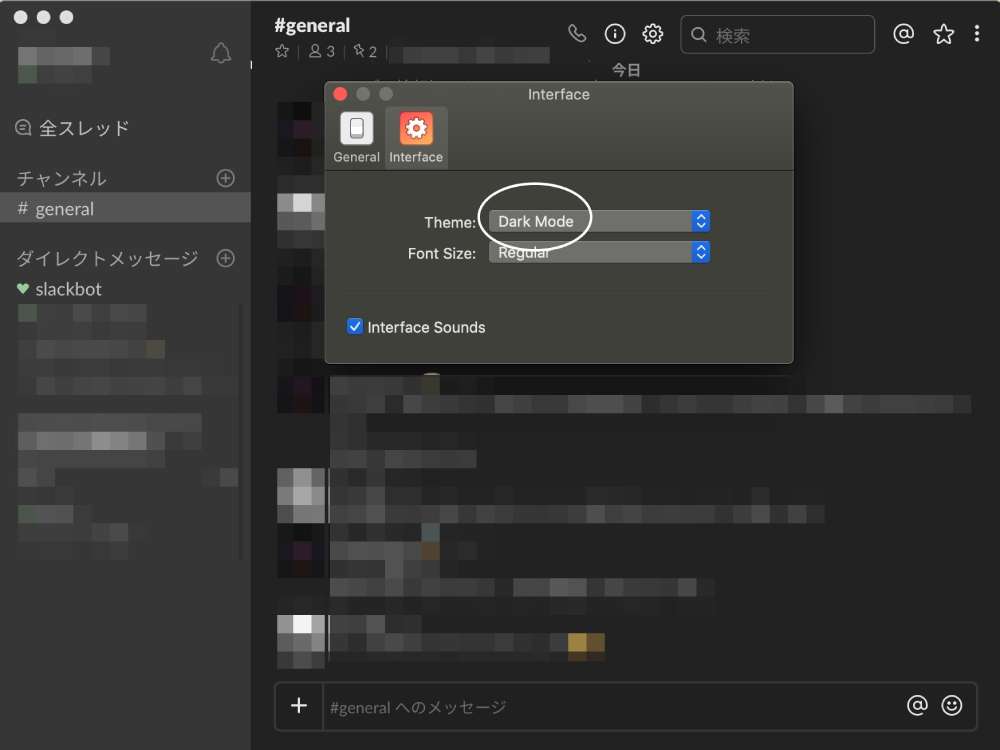Switch to General tab in preferences
1000x750 pixels.
[x=357, y=138]
